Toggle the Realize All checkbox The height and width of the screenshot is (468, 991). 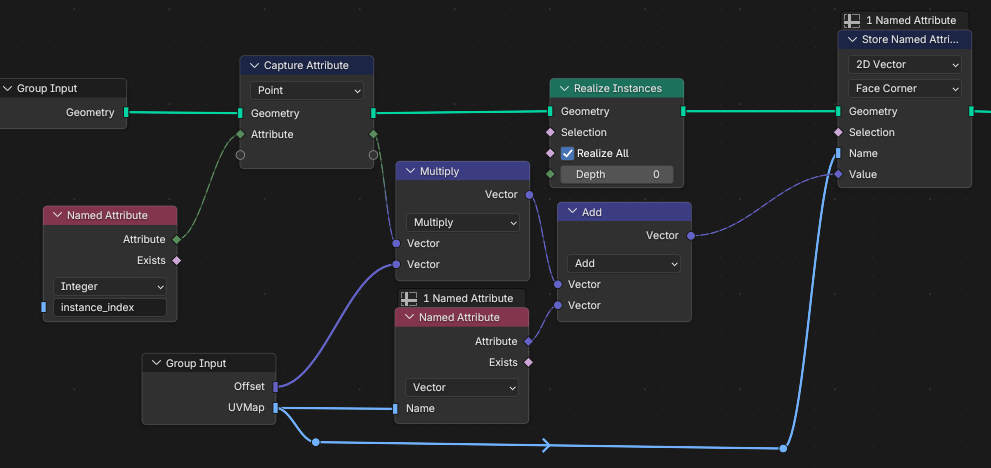[x=568, y=154]
